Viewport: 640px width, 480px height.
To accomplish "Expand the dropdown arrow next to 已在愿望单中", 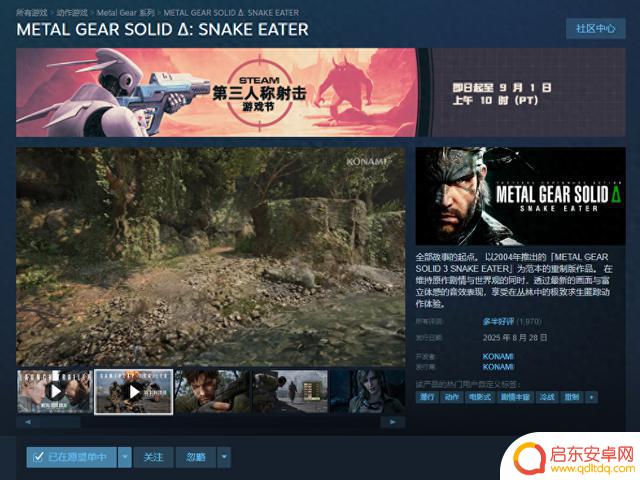I will click(x=125, y=457).
